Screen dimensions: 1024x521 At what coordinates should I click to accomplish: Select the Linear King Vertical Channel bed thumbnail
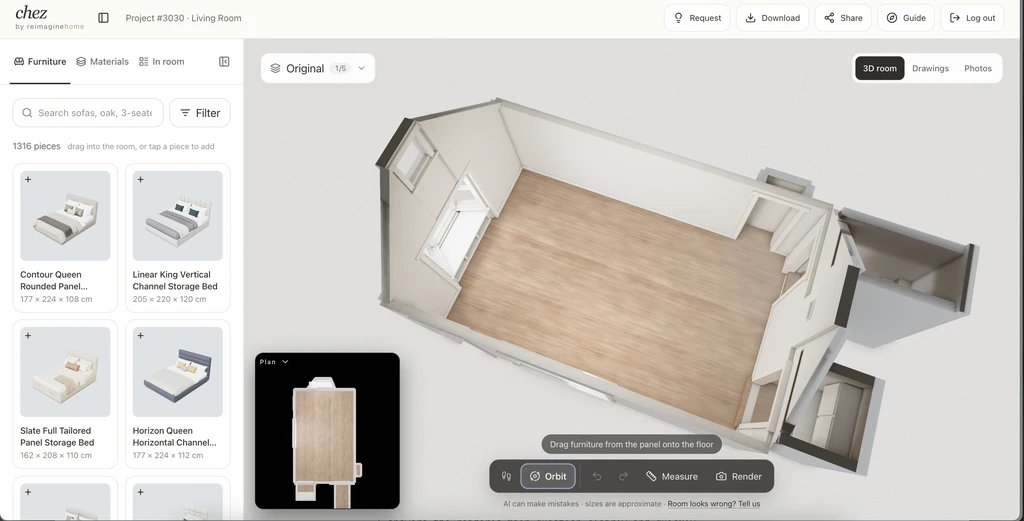click(178, 215)
